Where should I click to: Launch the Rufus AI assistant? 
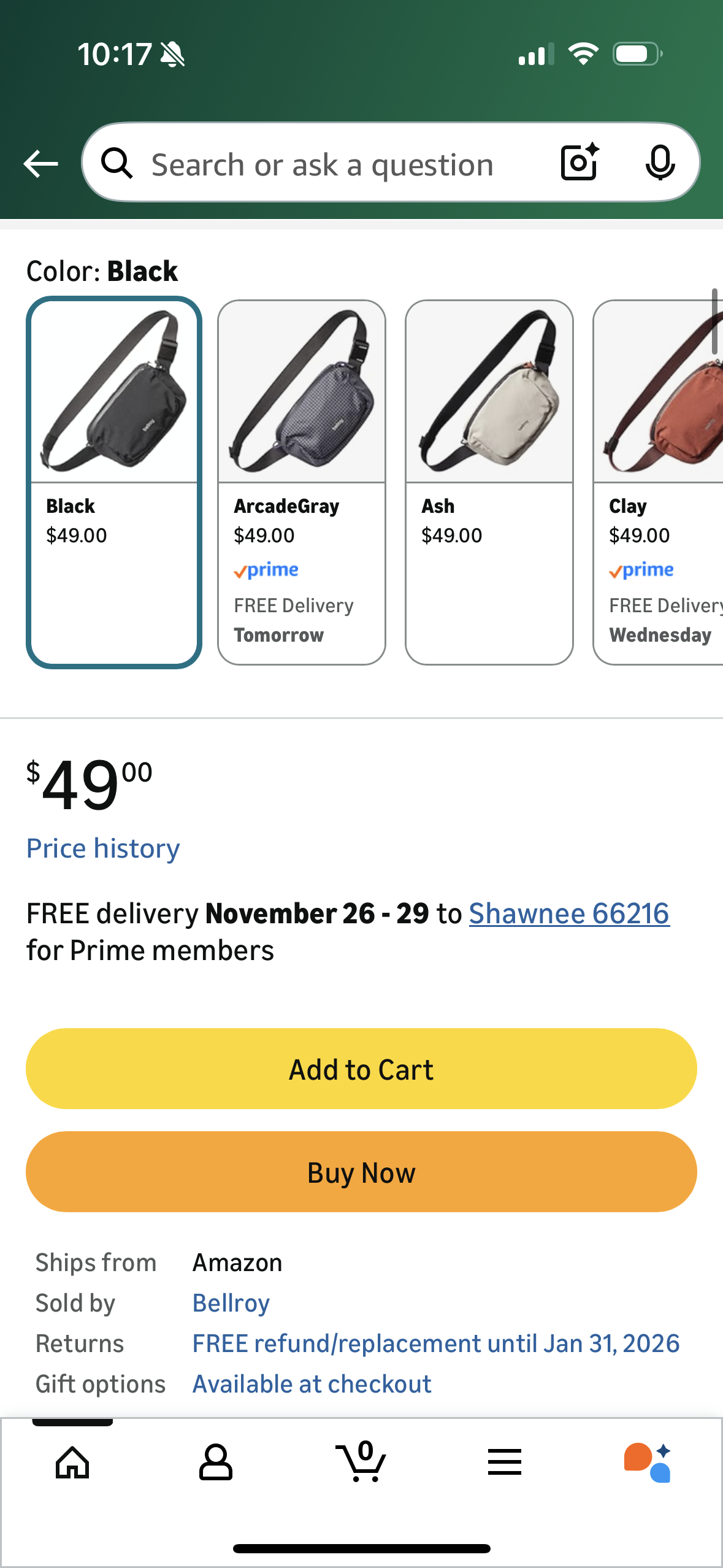tap(648, 1462)
